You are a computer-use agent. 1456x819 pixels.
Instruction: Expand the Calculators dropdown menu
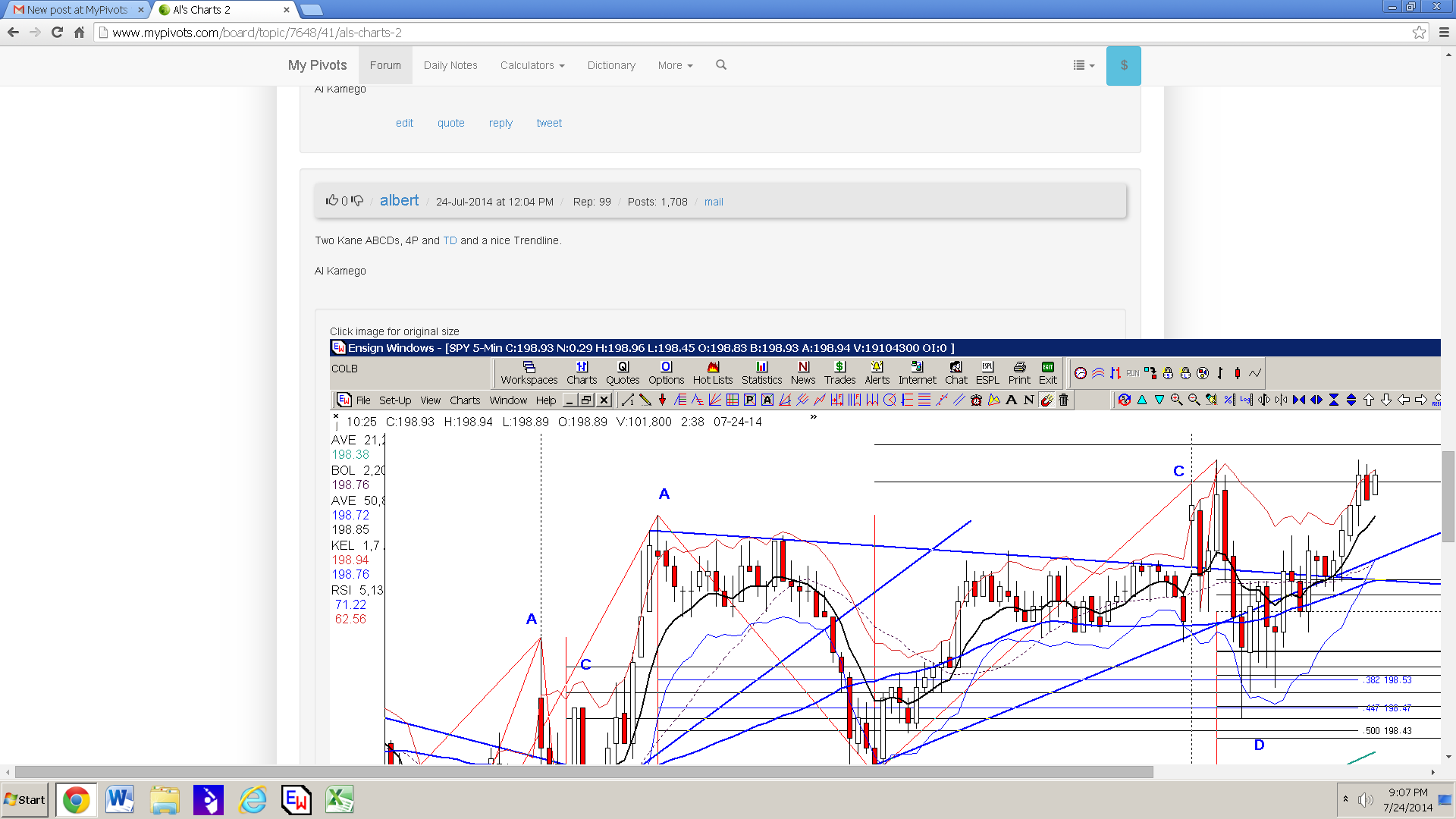point(532,65)
